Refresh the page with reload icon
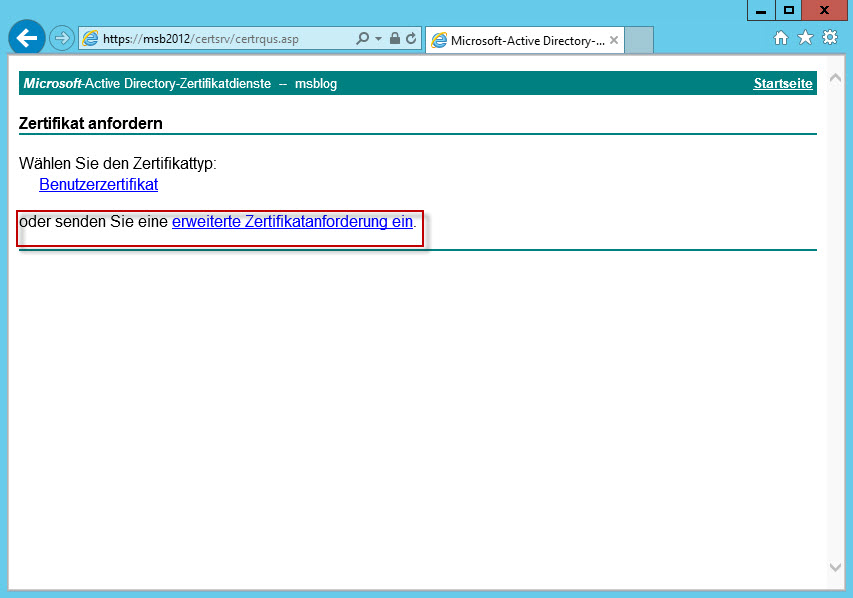 pyautogui.click(x=411, y=38)
